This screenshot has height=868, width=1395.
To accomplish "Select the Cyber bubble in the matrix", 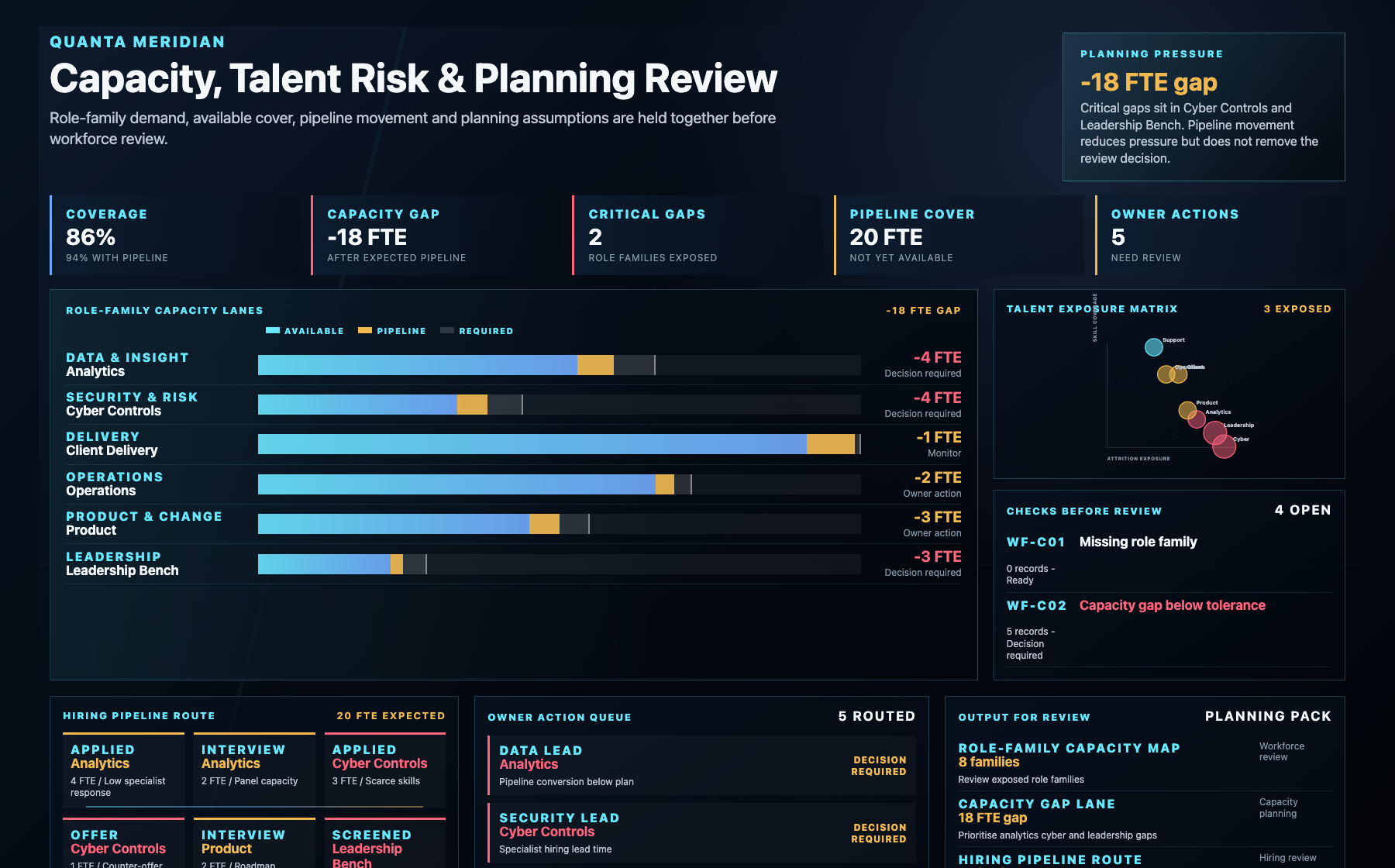I will [x=1224, y=446].
